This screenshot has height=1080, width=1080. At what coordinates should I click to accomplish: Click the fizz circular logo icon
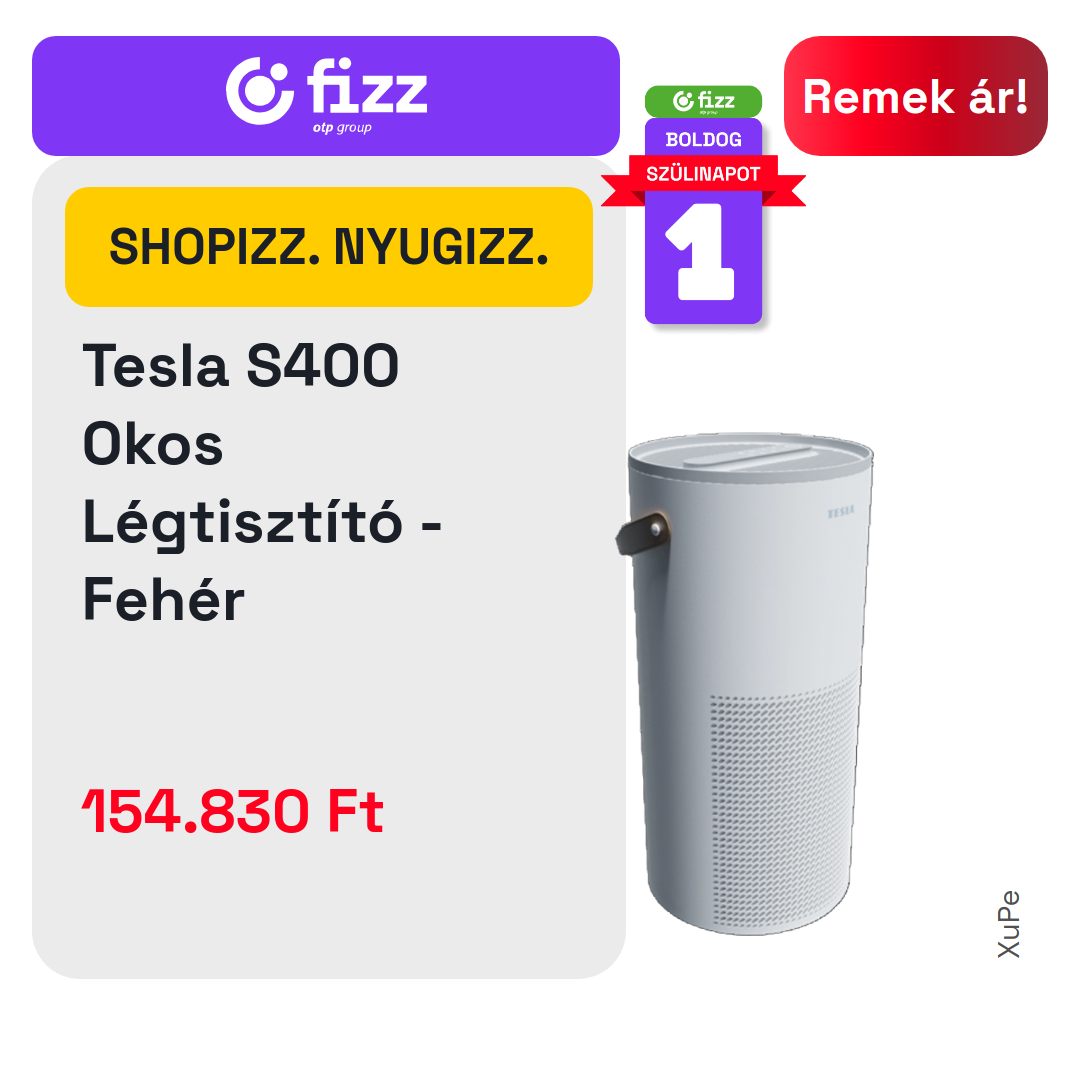[x=260, y=91]
